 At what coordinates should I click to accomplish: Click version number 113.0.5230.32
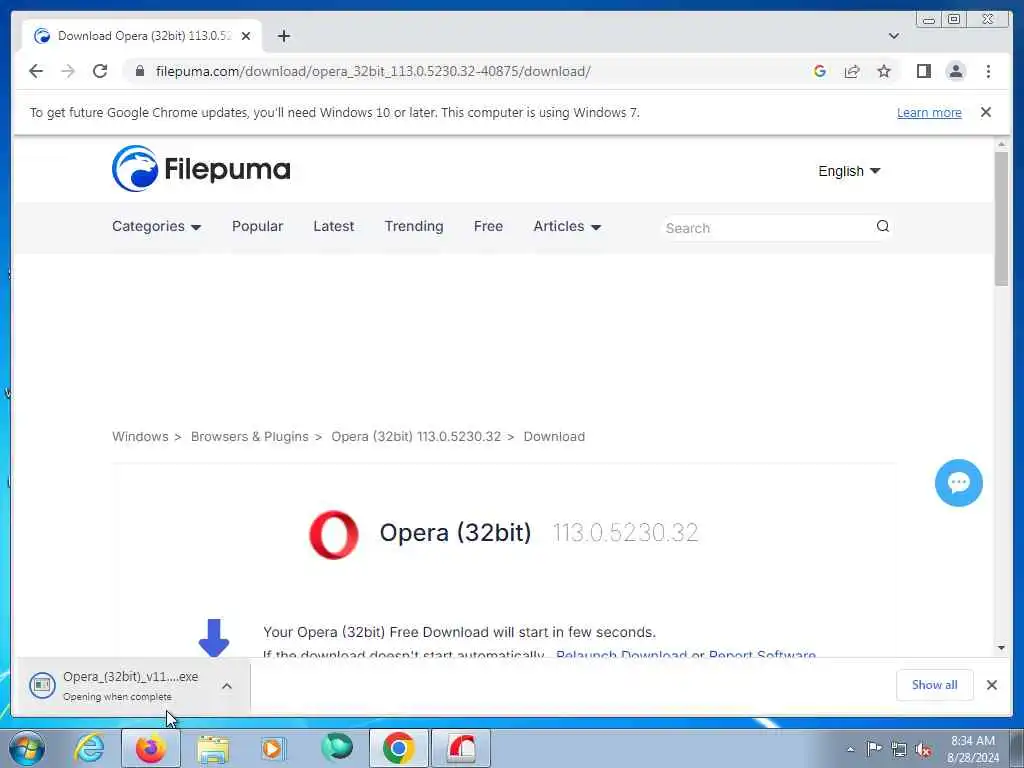pos(625,533)
